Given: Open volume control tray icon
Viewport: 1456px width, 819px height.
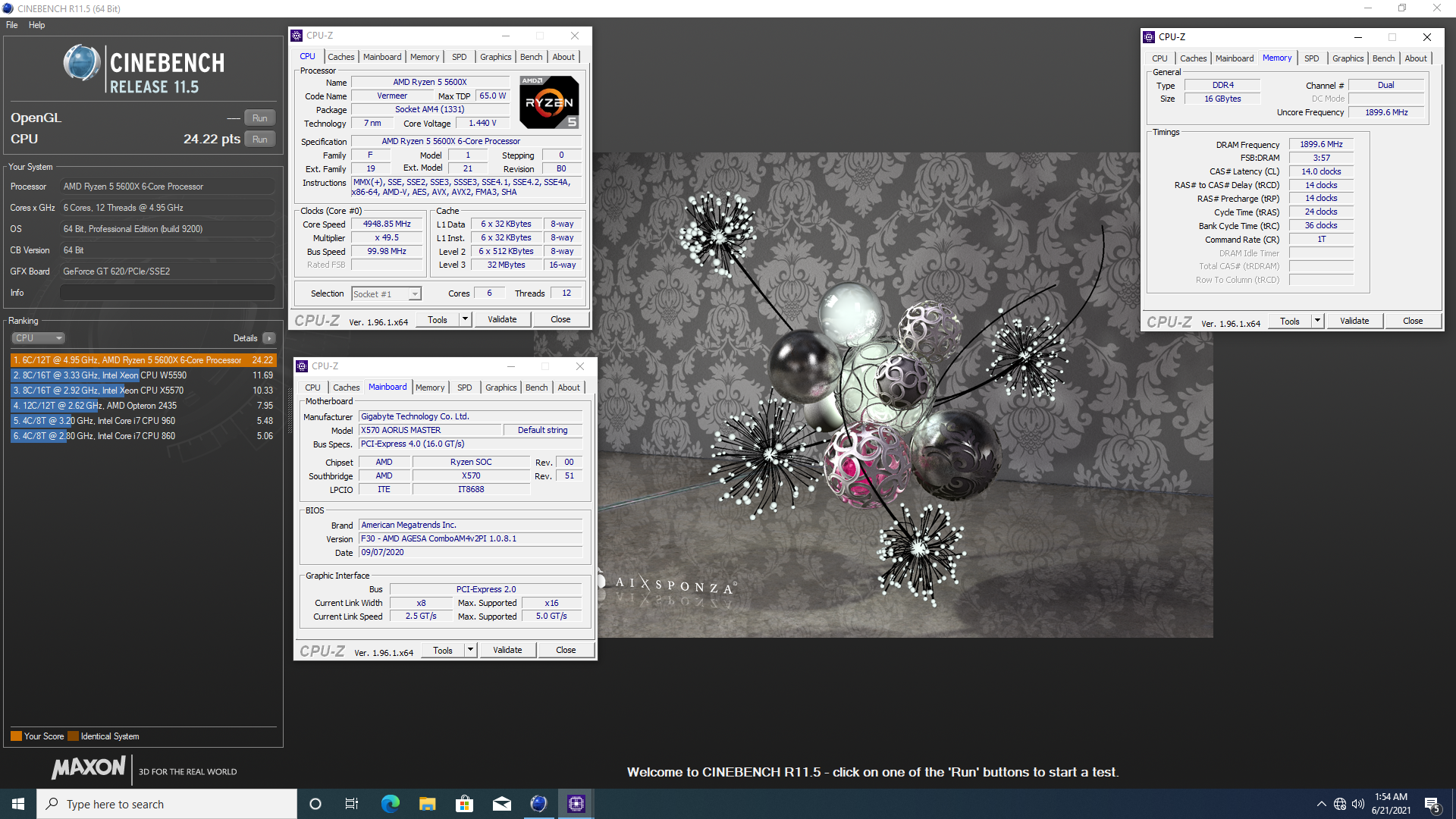Looking at the screenshot, I should coord(1358,804).
